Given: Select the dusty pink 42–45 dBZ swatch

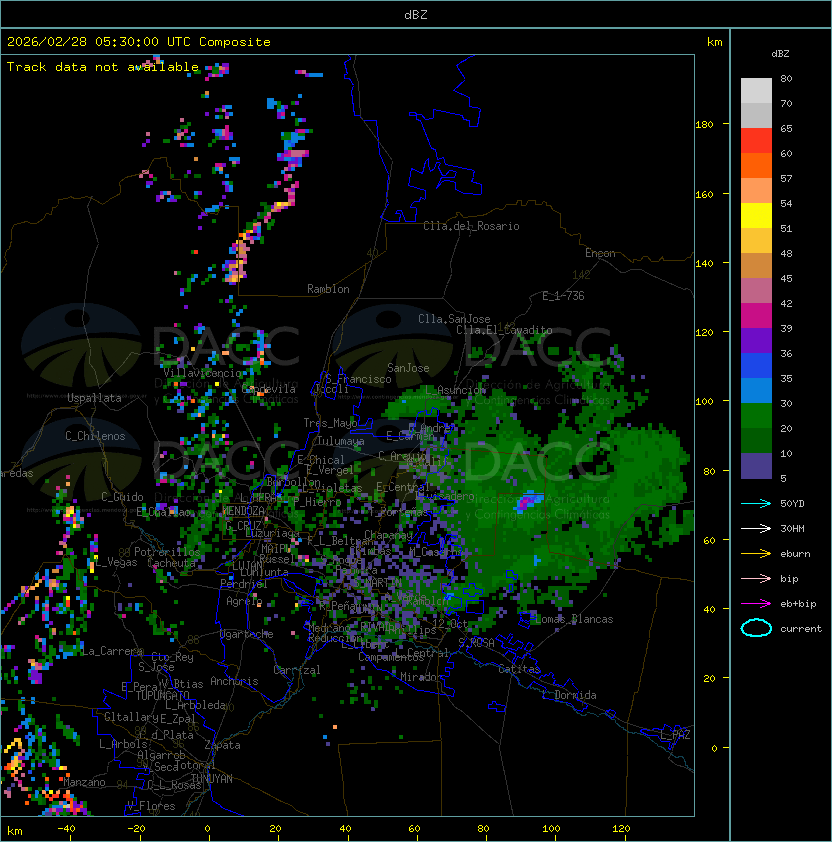Looking at the screenshot, I should pos(756,291).
